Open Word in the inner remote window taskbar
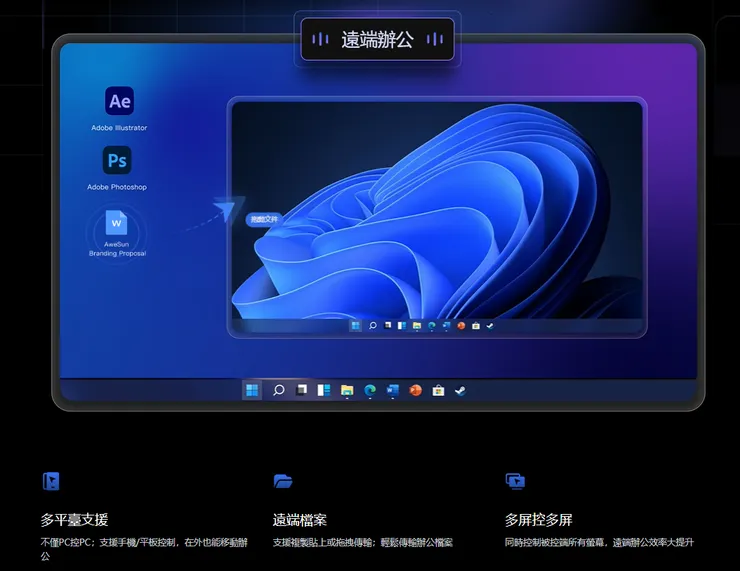Screen dimensions: 740x571 (x=446, y=325)
